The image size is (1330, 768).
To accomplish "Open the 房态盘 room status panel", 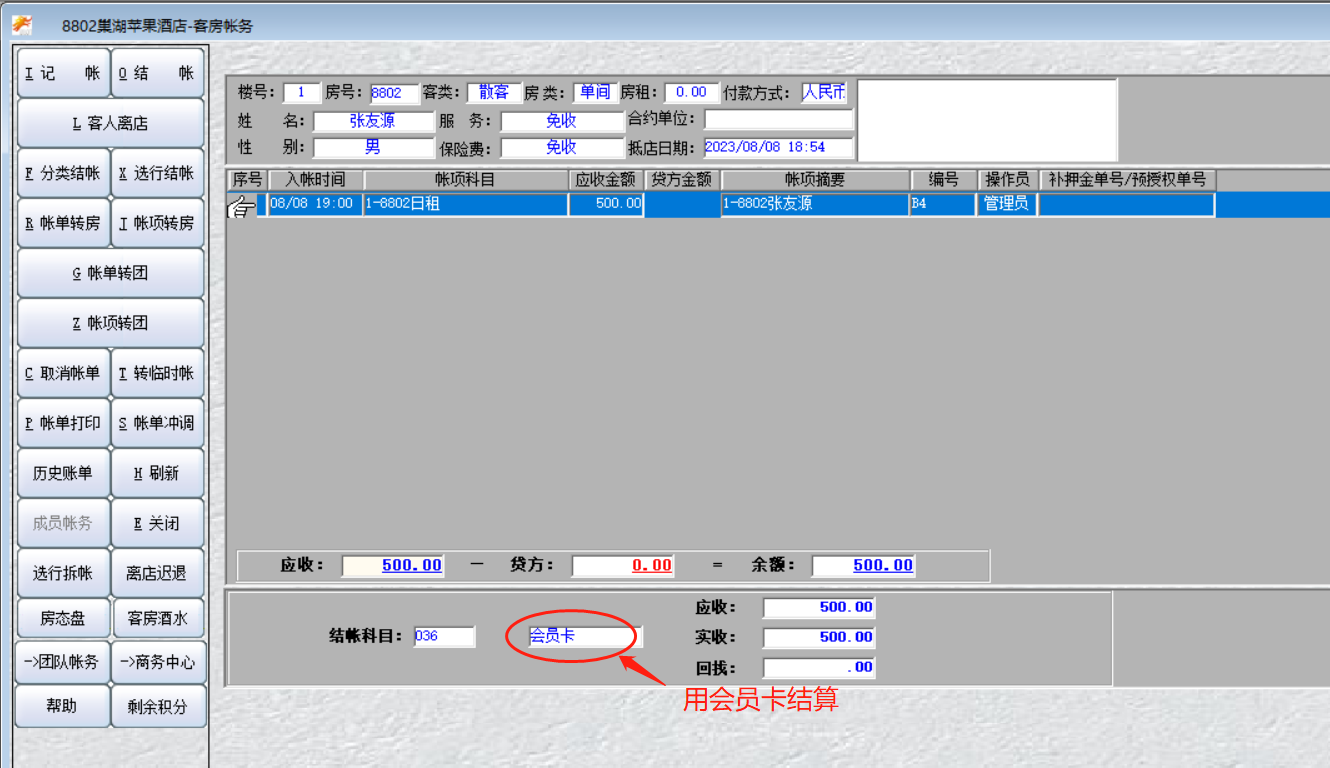I will 63,618.
